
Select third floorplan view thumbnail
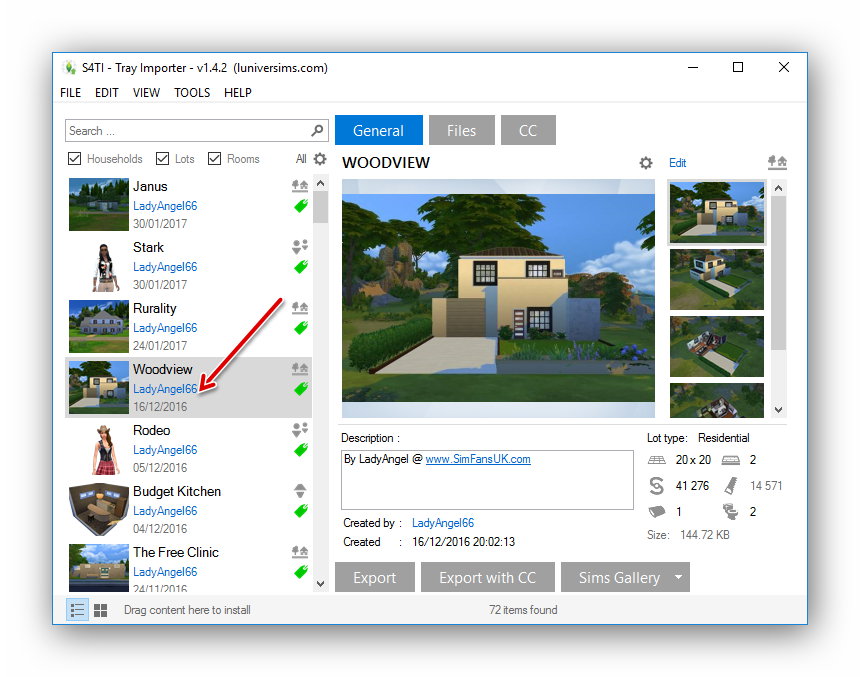(716, 346)
